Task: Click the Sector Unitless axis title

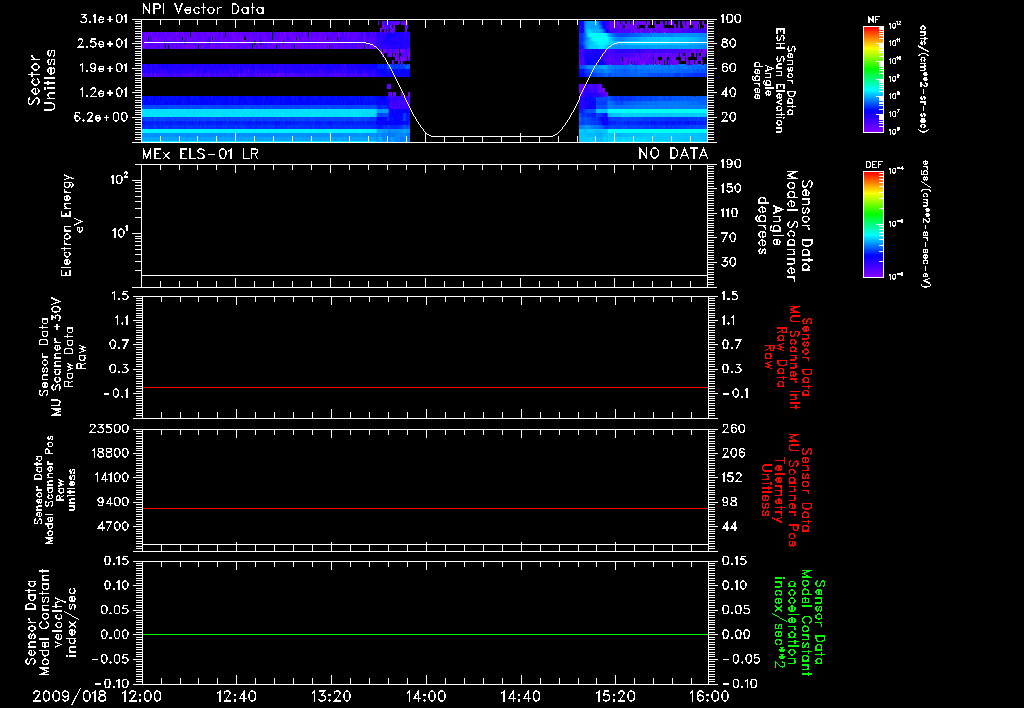Action: point(42,80)
